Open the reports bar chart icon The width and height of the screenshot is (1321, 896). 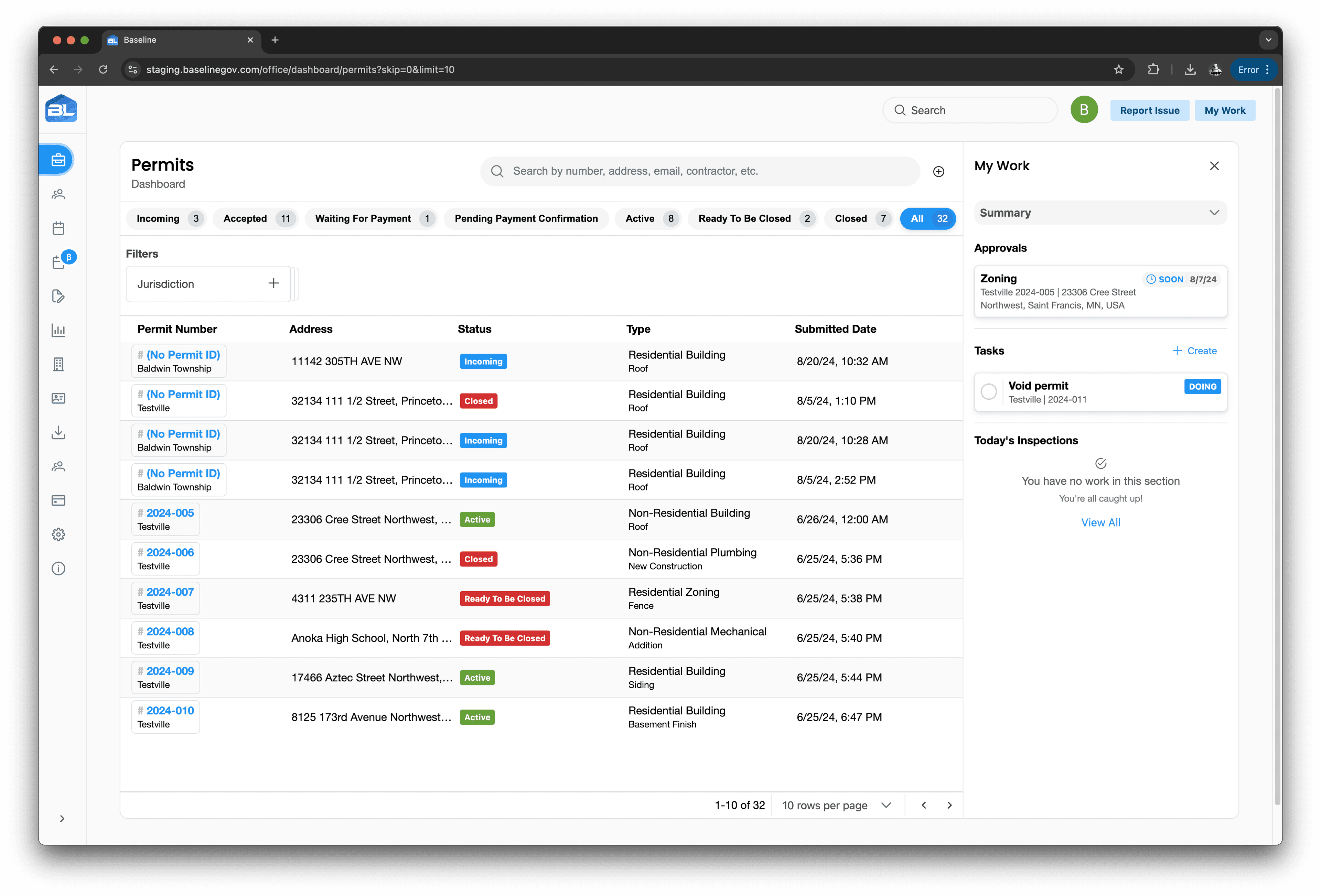pos(58,330)
